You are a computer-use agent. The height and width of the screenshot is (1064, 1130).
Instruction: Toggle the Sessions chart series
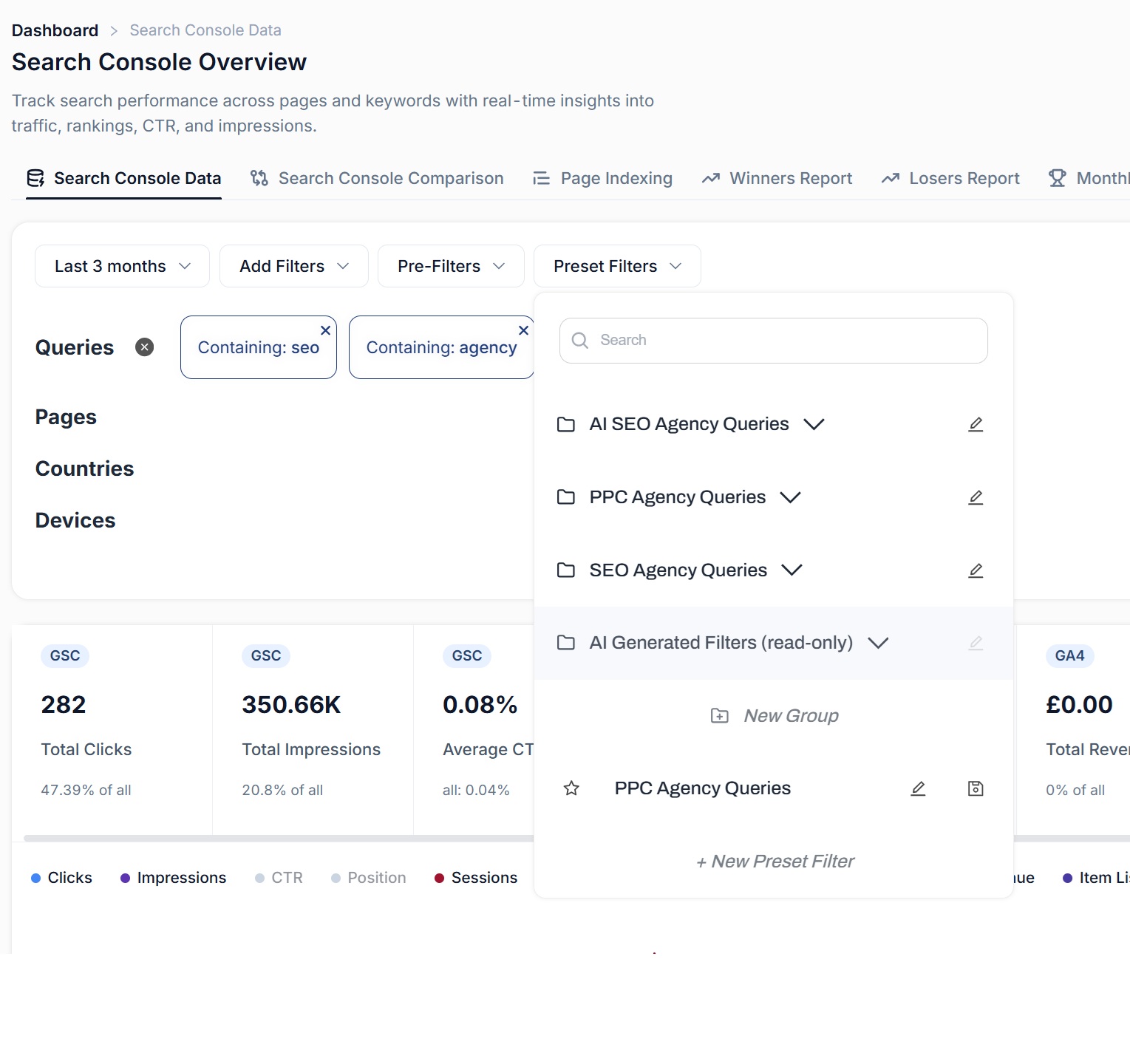point(476,878)
